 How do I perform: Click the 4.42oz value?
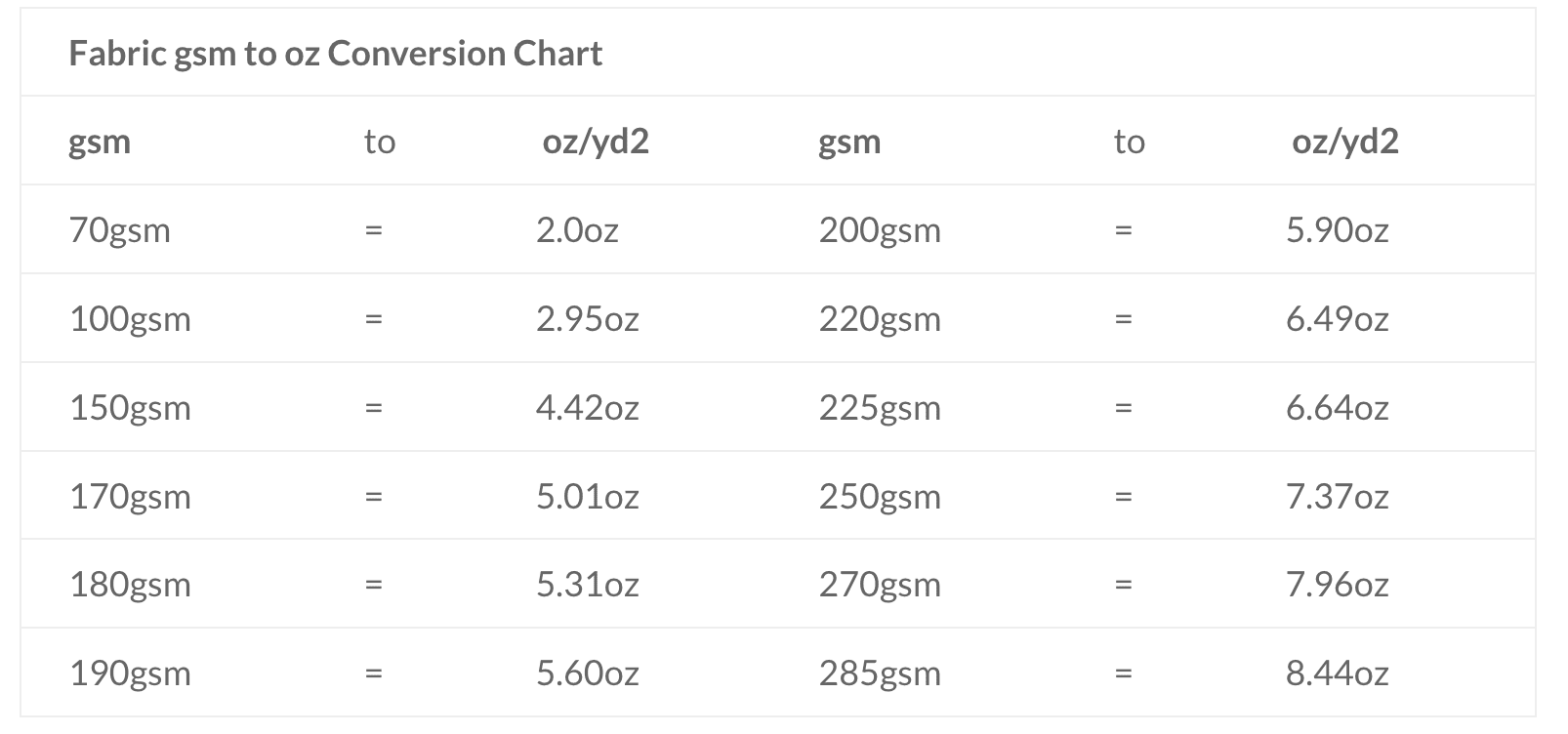[x=588, y=408]
